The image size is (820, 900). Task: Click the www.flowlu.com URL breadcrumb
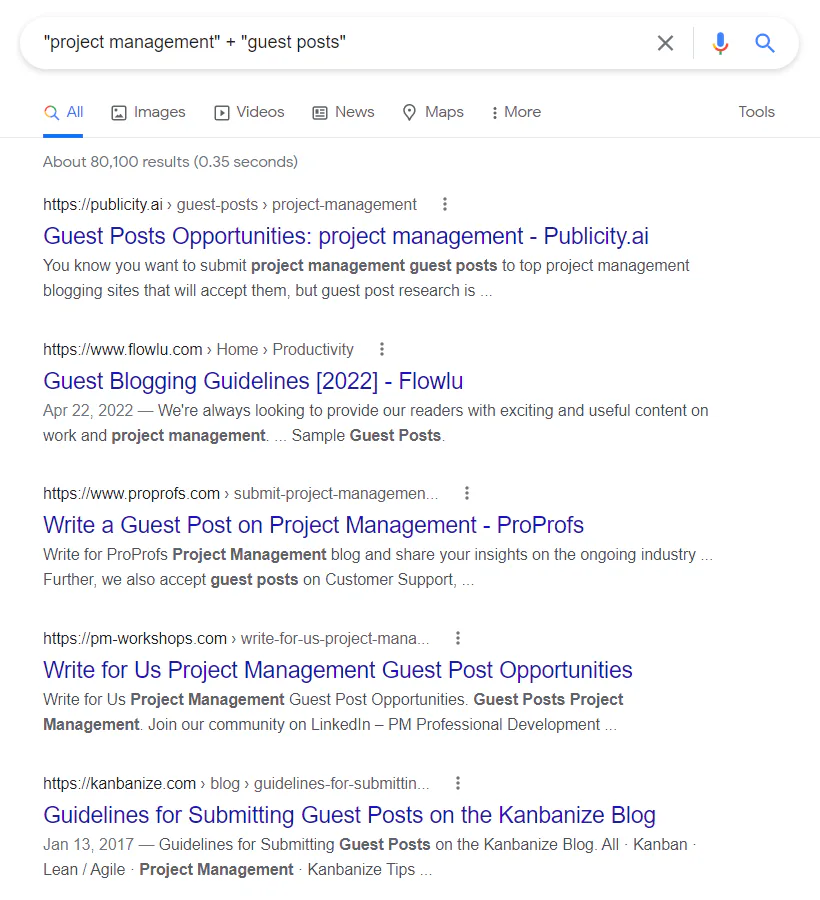198,349
